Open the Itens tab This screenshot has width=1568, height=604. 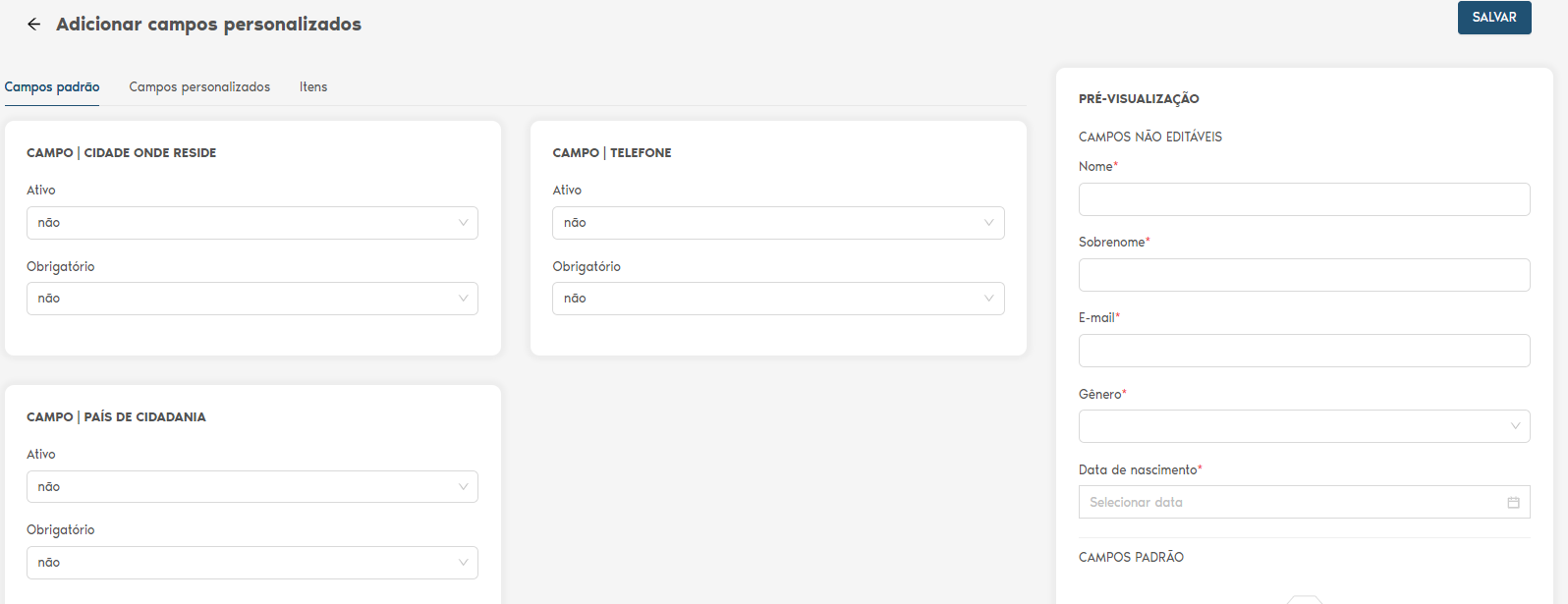[313, 87]
